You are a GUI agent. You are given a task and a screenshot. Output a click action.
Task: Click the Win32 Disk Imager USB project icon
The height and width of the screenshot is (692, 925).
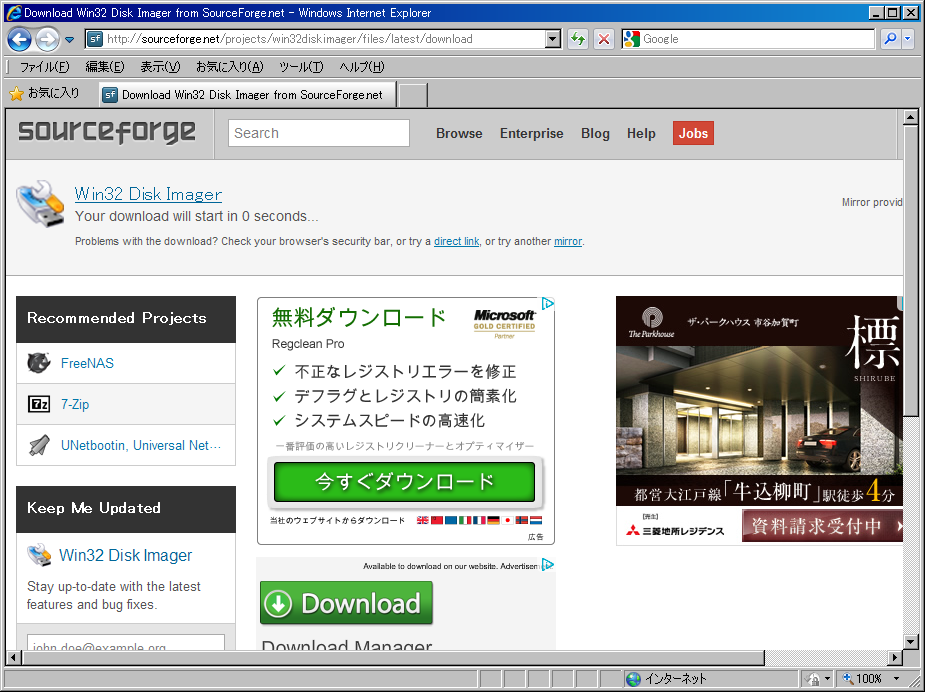pyautogui.click(x=40, y=204)
